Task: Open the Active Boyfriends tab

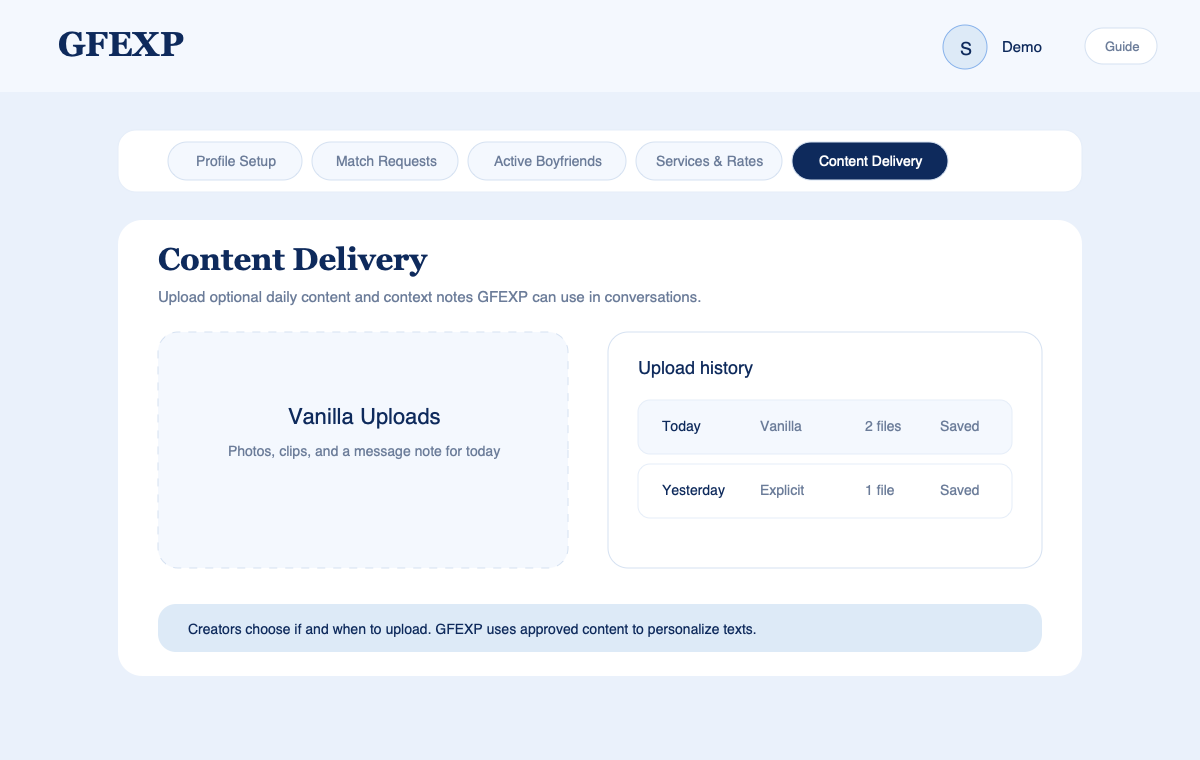Action: pyautogui.click(x=548, y=161)
